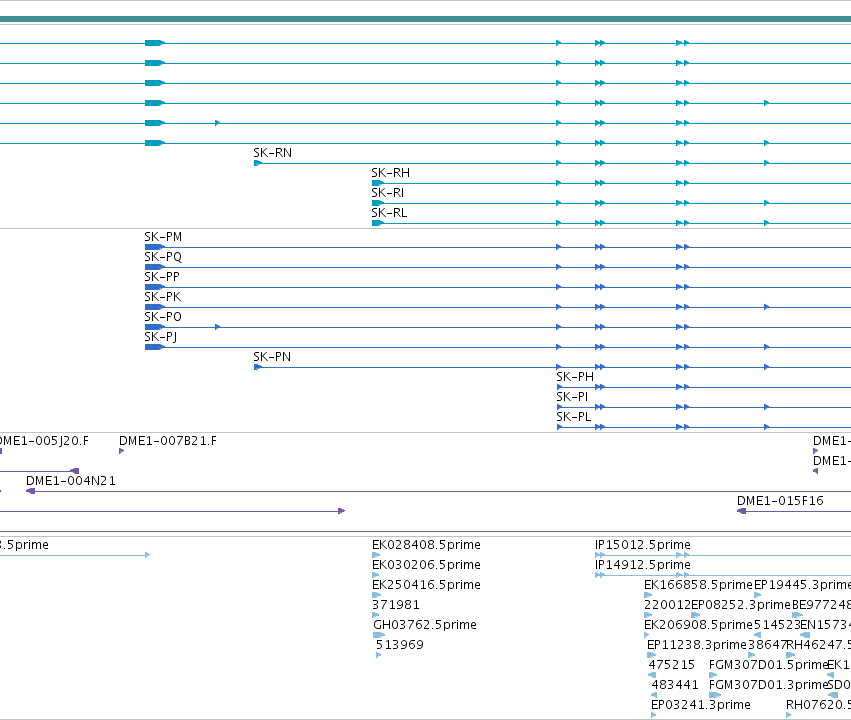The height and width of the screenshot is (720, 851).
Task: Open the SK-RL transcript label
Action: coord(389,213)
